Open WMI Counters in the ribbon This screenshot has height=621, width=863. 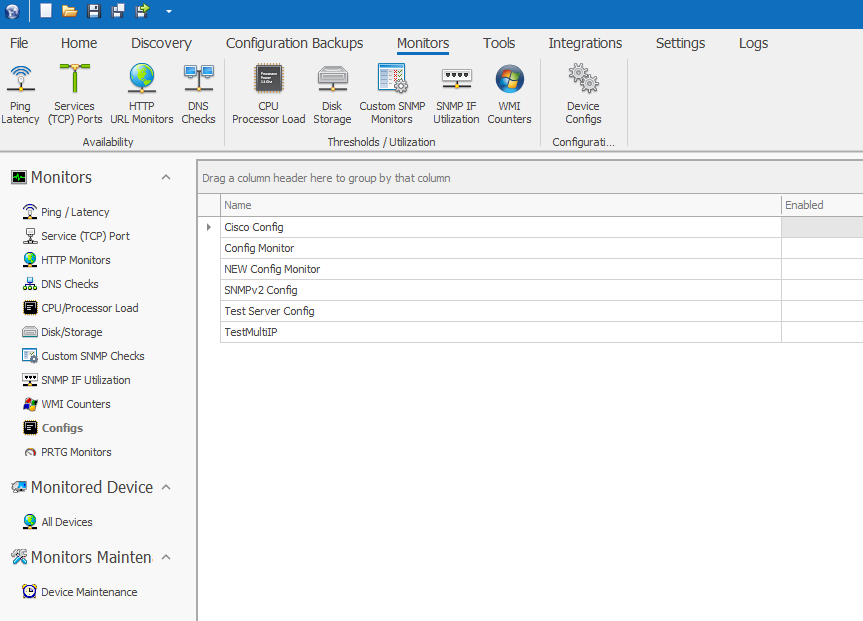pyautogui.click(x=510, y=94)
